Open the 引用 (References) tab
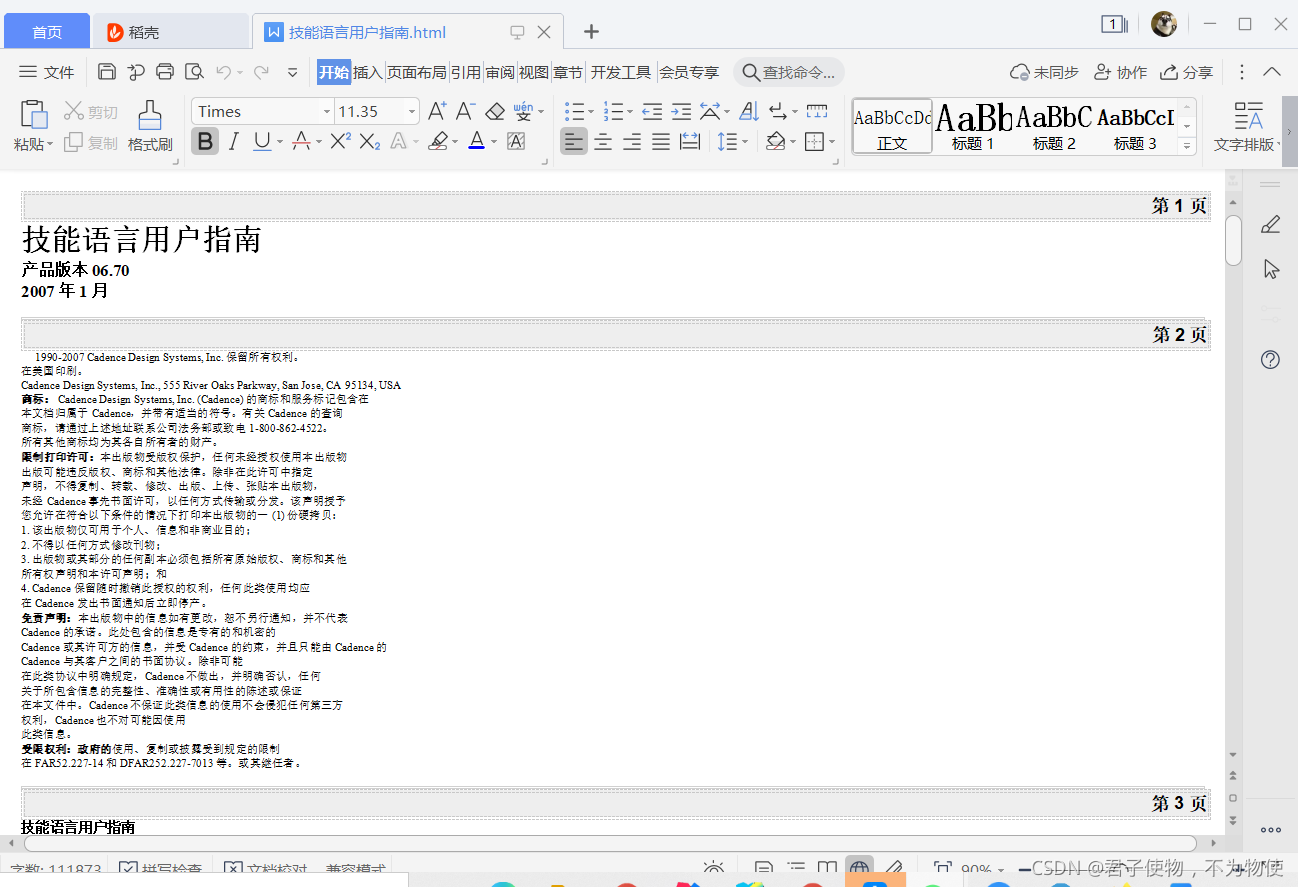1298x887 pixels. pos(466,72)
